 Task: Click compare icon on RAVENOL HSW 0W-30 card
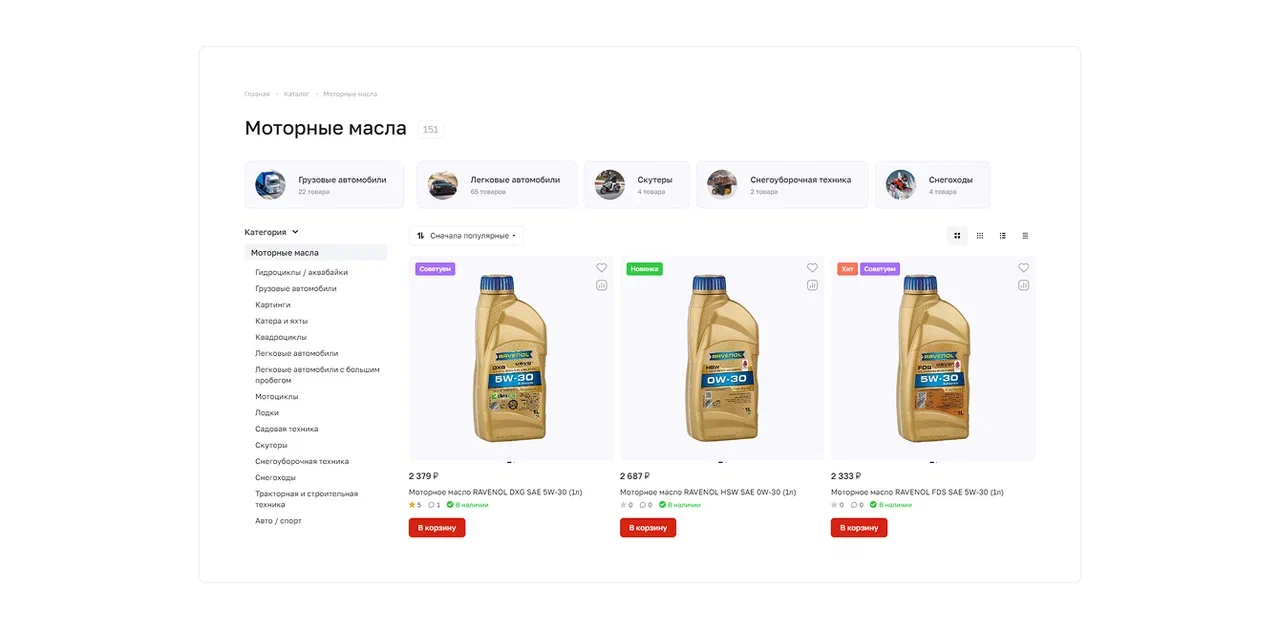point(812,285)
